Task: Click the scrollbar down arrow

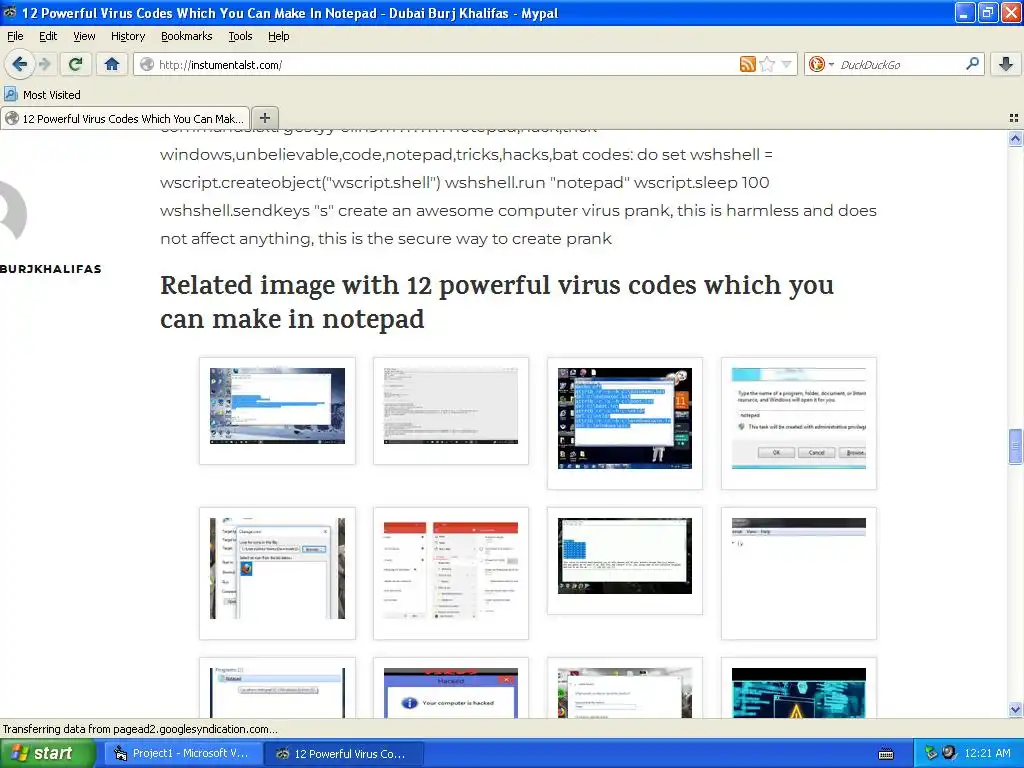Action: click(1015, 710)
